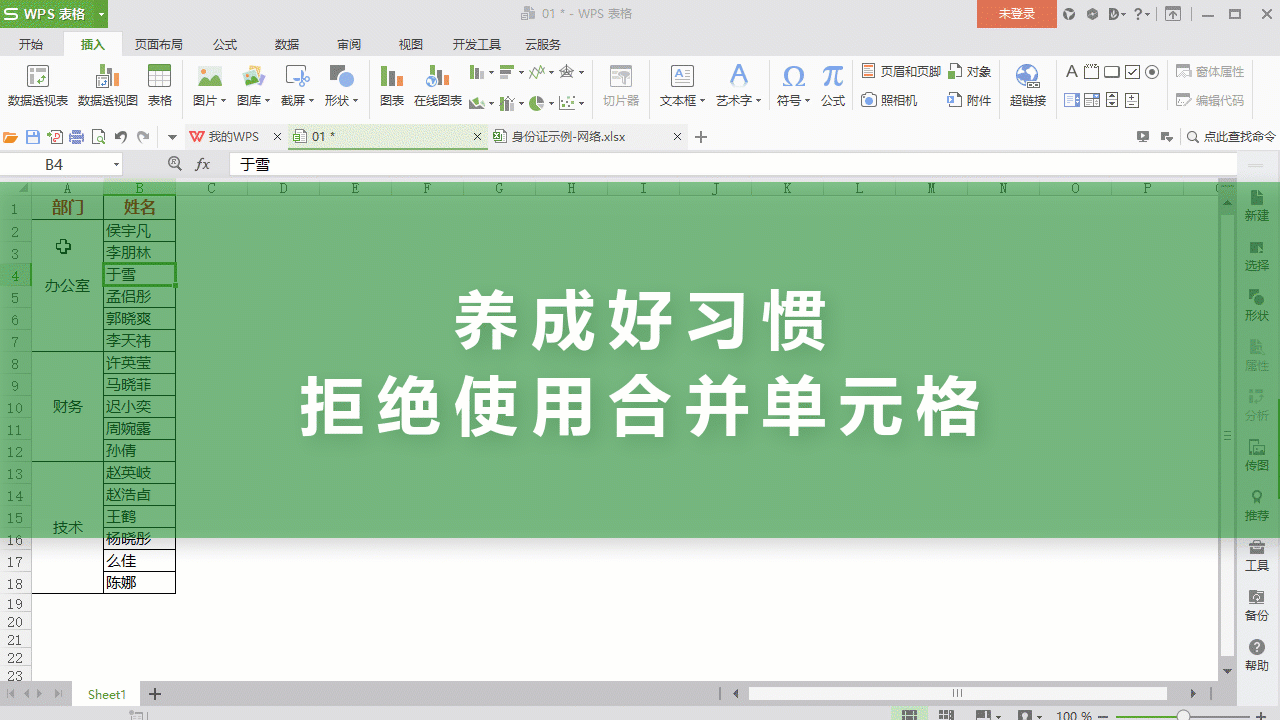Screen dimensions: 1280x720
Task: Insert 页眉和页脚 header and footer
Action: click(901, 72)
